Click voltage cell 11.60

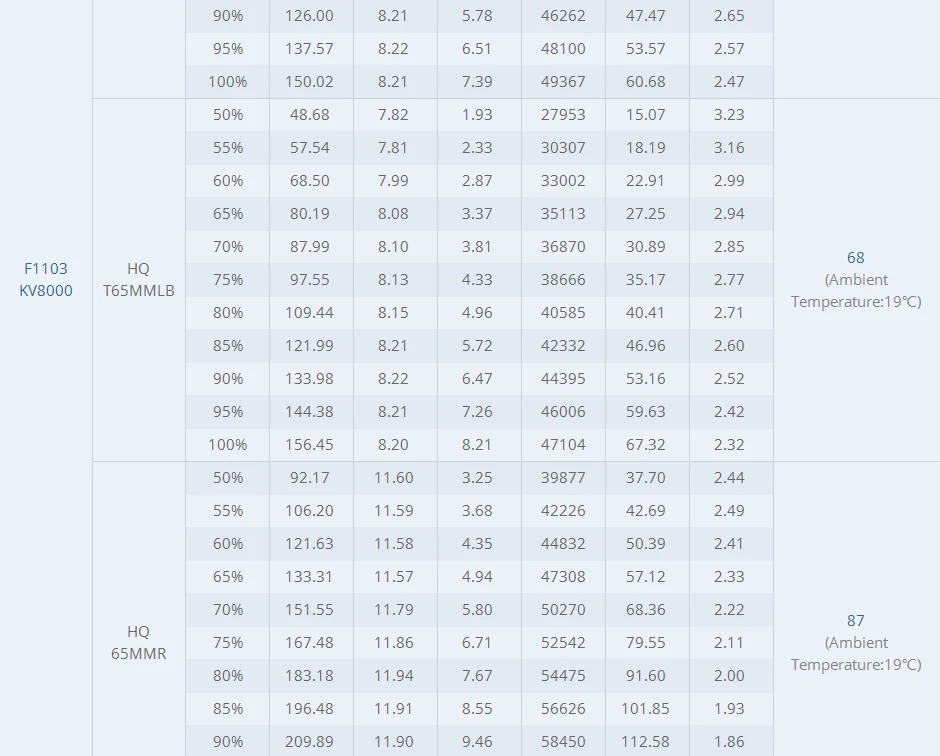394,478
